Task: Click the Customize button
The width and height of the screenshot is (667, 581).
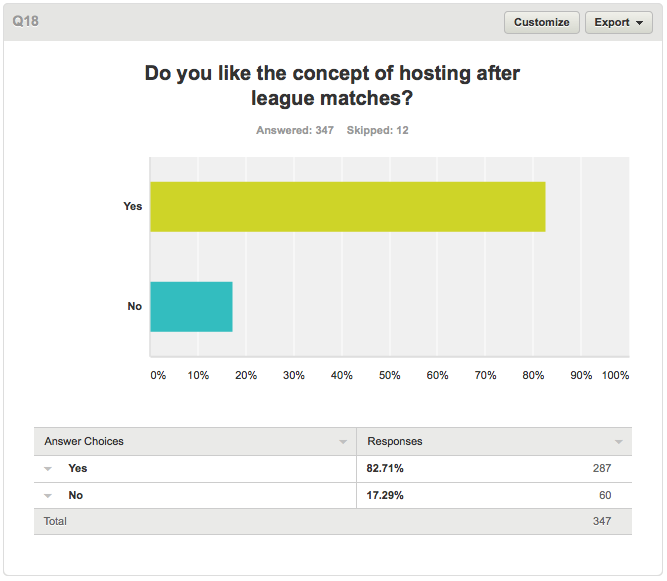Action: click(542, 22)
